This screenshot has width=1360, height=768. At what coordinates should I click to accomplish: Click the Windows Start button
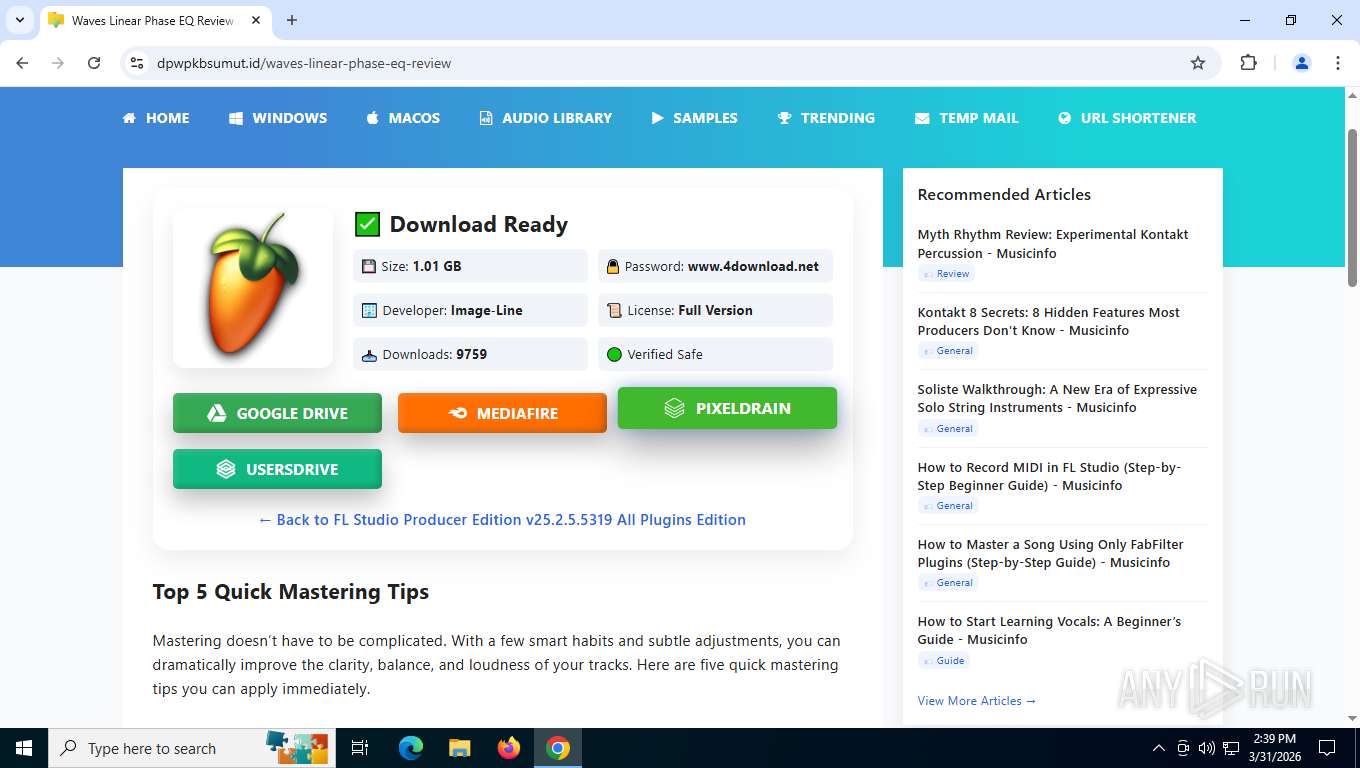pos(24,748)
